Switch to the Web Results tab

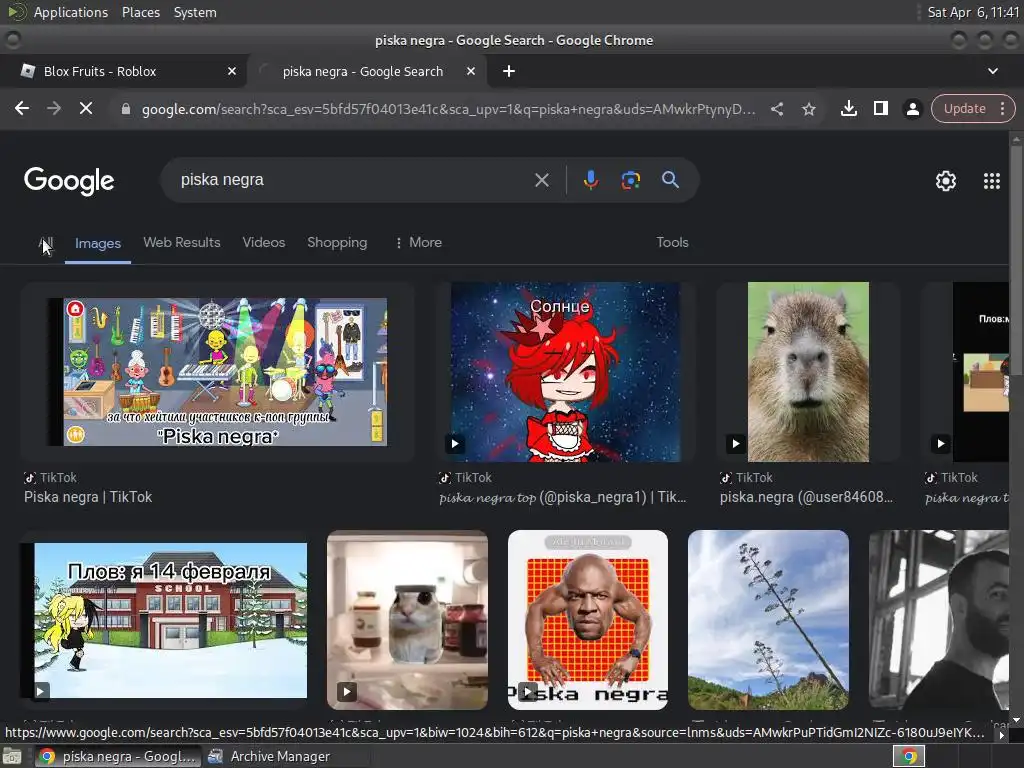point(182,242)
